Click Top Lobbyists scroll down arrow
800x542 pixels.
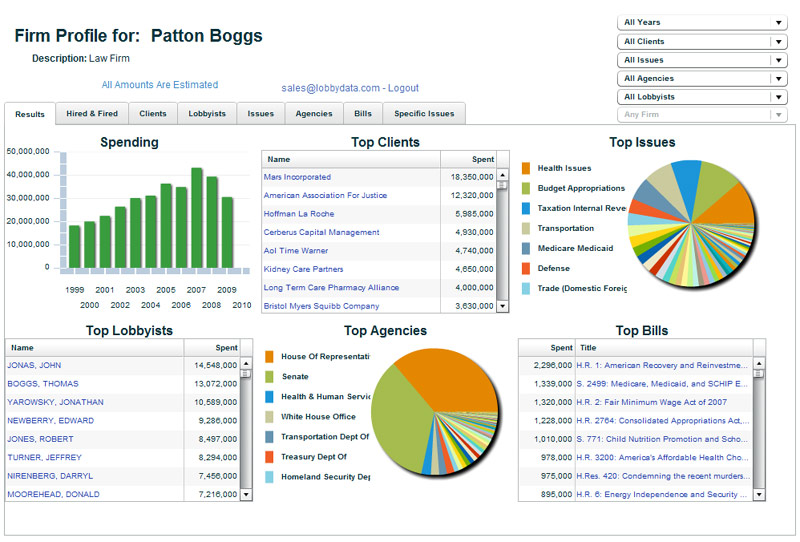click(246, 494)
